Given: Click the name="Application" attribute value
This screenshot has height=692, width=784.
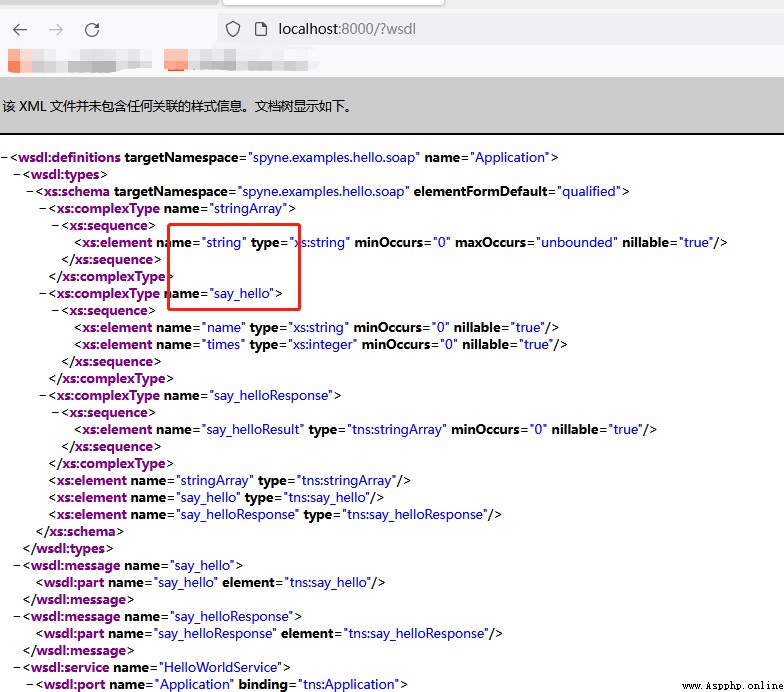Looking at the screenshot, I should [510, 158].
